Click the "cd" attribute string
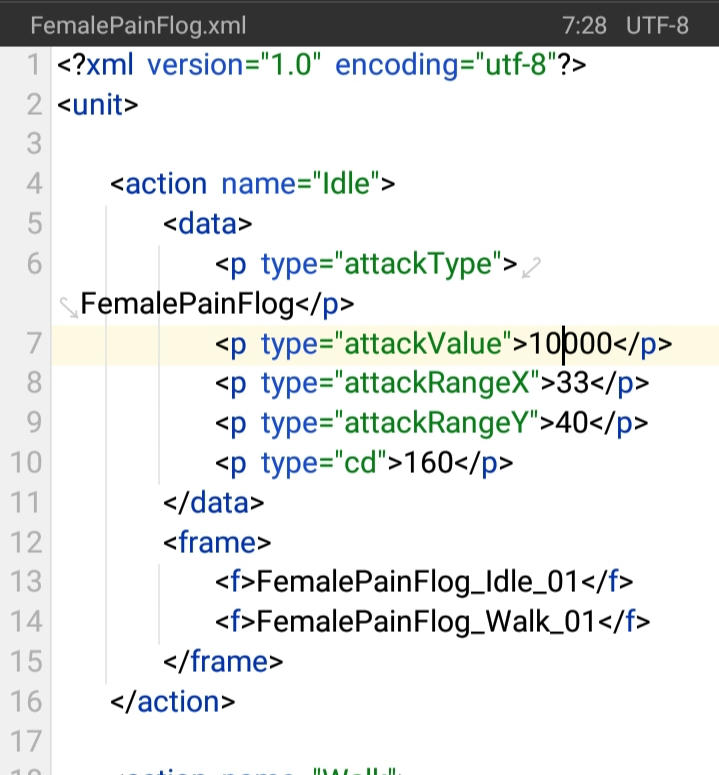The image size is (719, 775). pos(360,463)
